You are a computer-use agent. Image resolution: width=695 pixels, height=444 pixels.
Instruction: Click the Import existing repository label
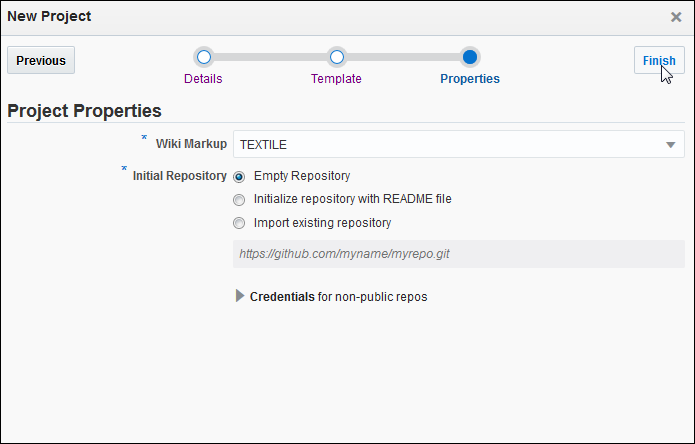(x=322, y=223)
